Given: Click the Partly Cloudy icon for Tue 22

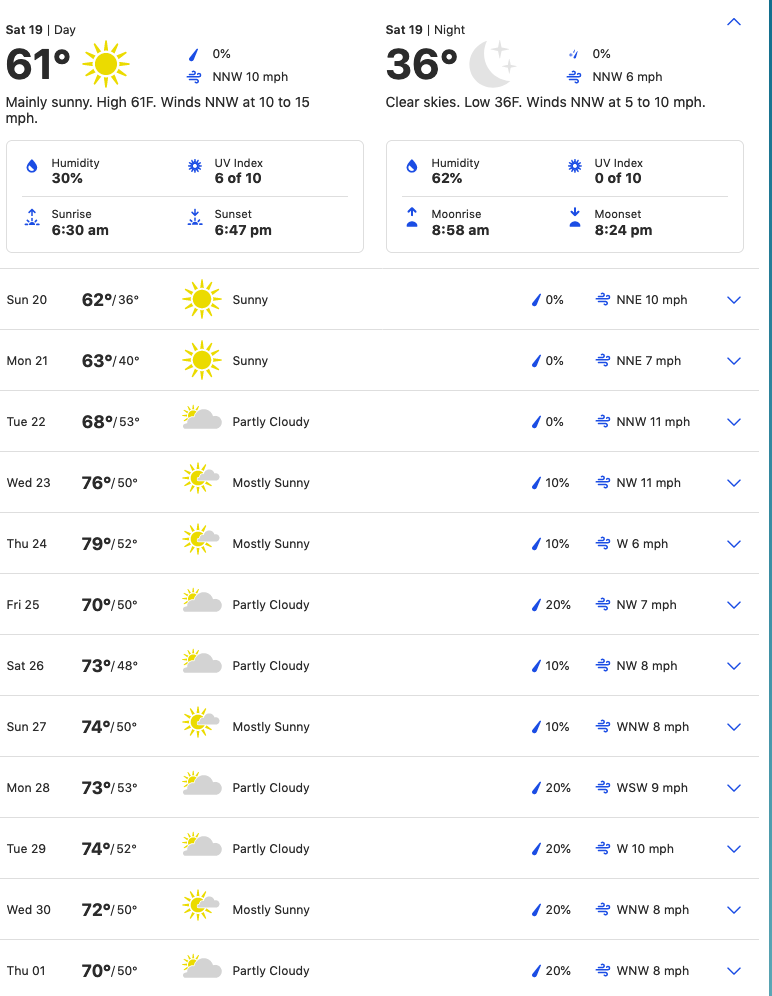Looking at the screenshot, I should coord(201,419).
